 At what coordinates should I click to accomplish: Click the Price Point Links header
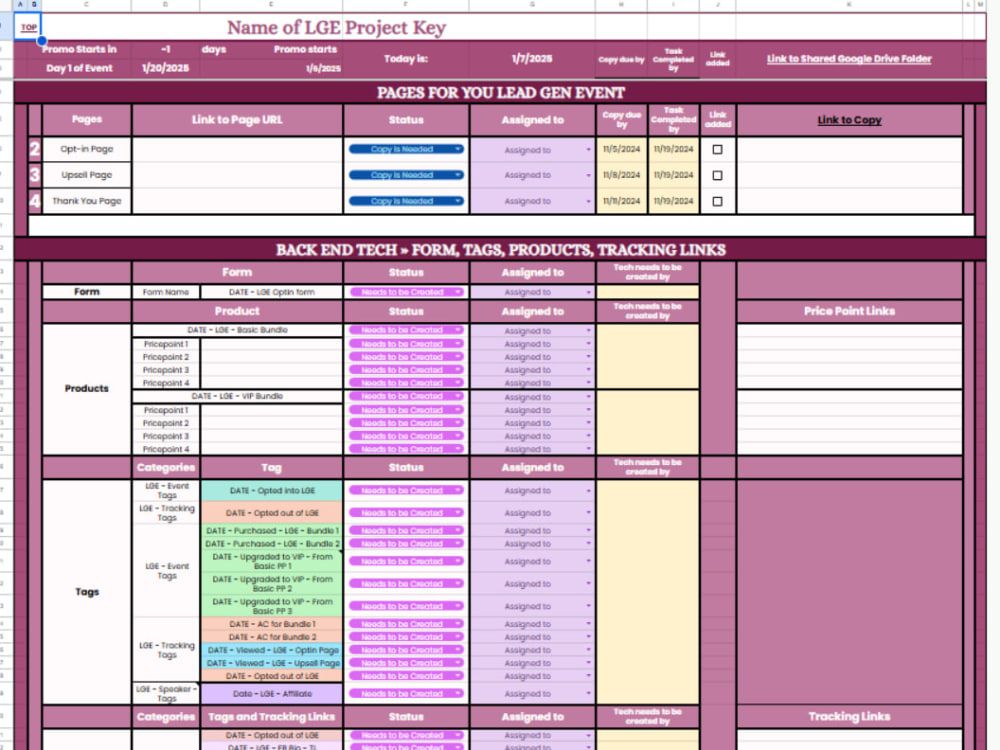pyautogui.click(x=849, y=311)
